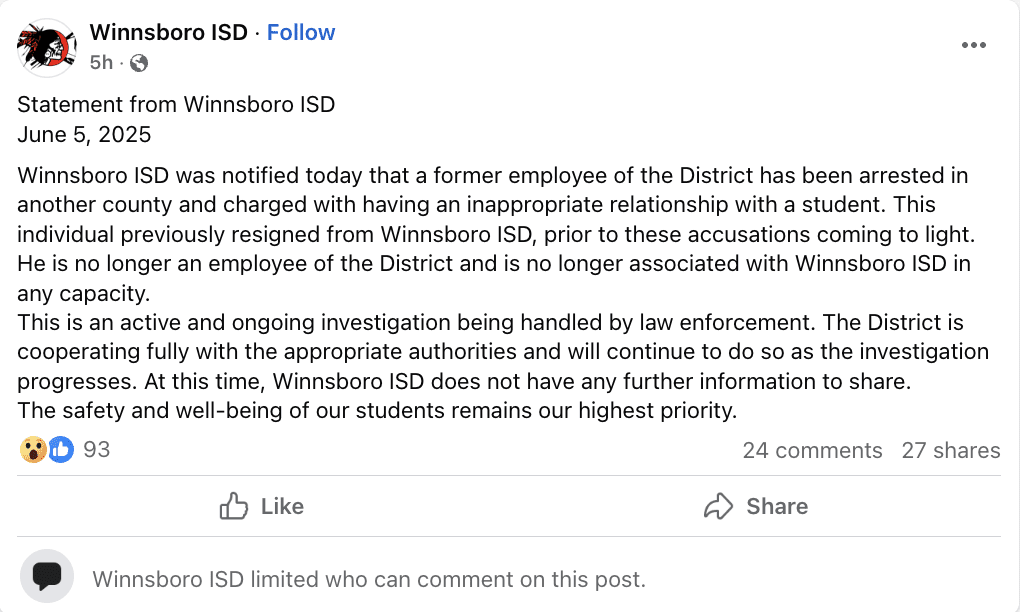Image resolution: width=1020 pixels, height=612 pixels.
Task: View the 93 reactions list
Action: [x=96, y=449]
